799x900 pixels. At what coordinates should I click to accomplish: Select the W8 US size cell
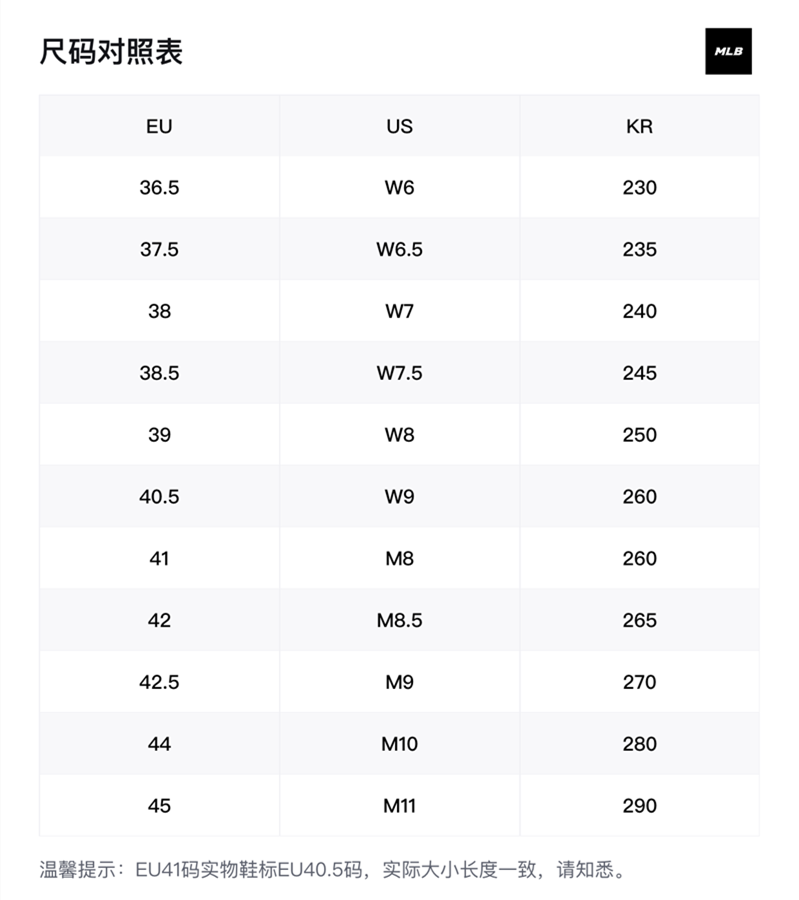click(399, 435)
